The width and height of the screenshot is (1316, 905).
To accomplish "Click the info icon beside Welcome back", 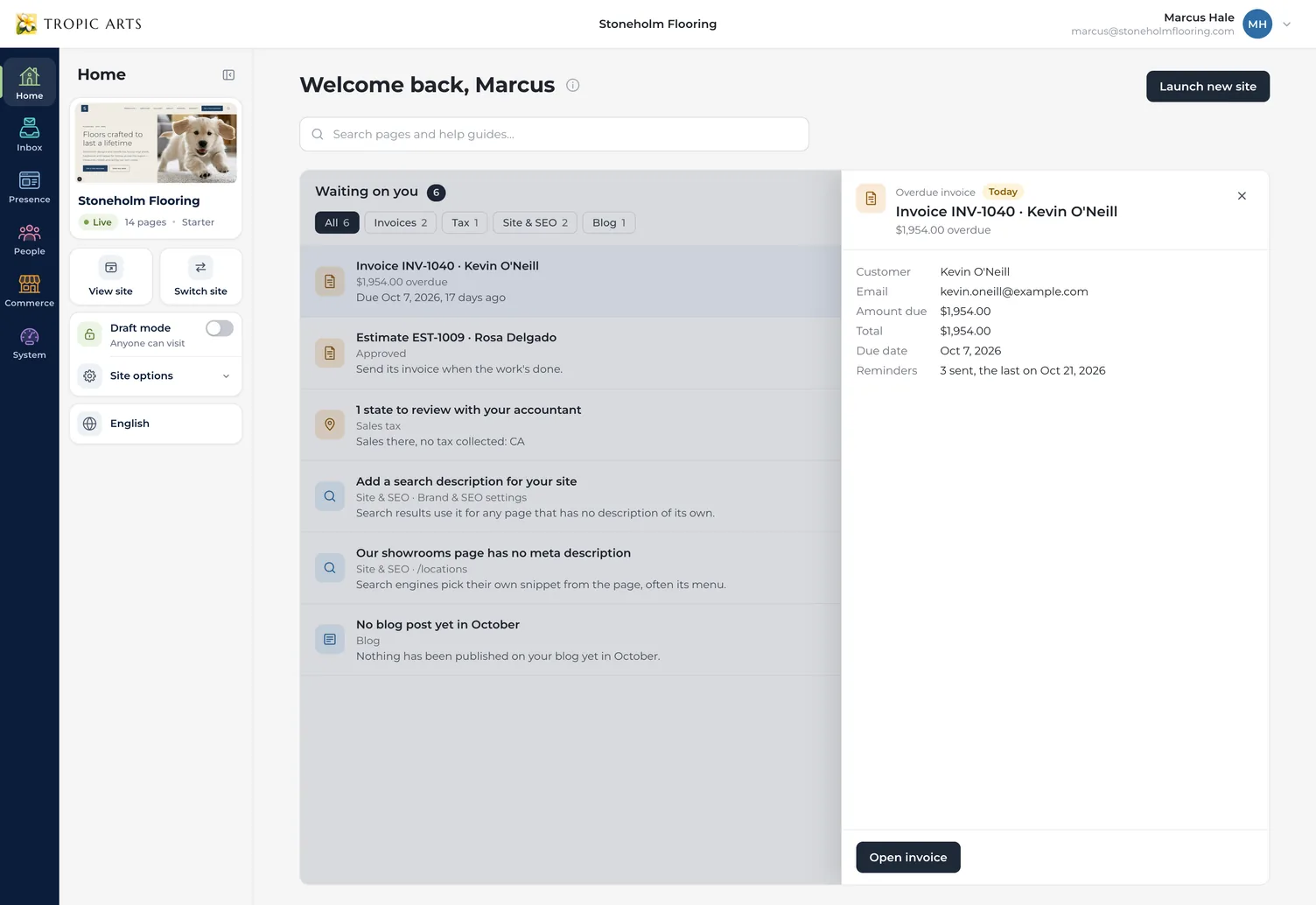I will [x=572, y=85].
